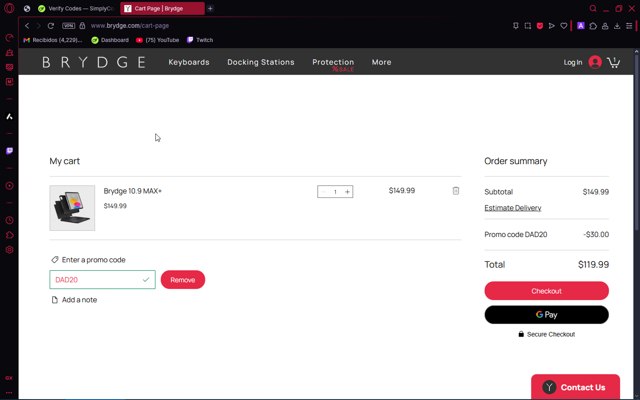The image size is (640, 400).
Task: Open the YouTube bookmark
Action: tap(158, 40)
